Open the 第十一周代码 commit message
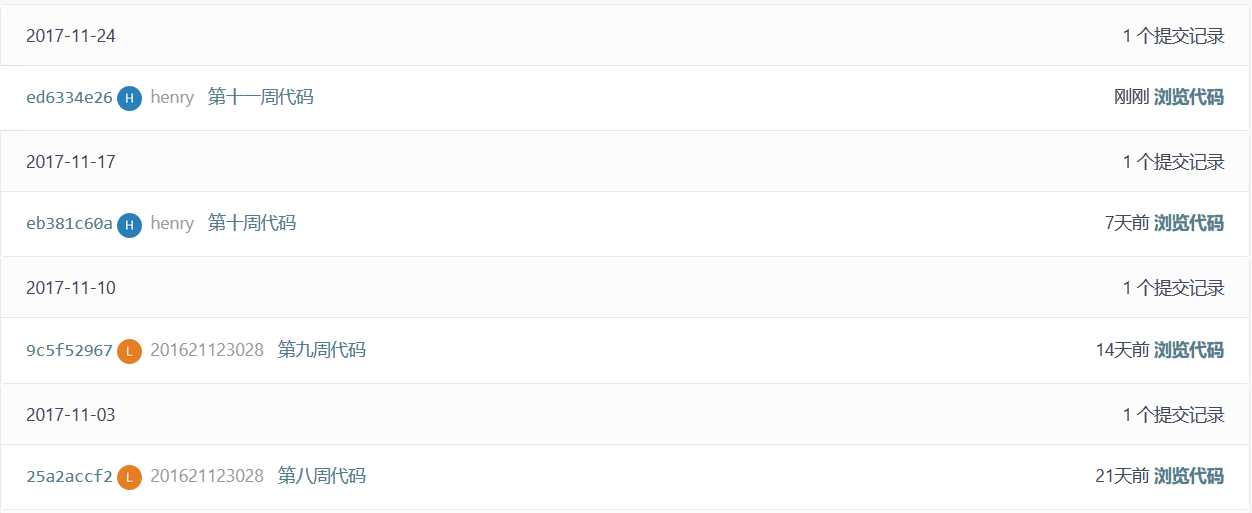The height and width of the screenshot is (513, 1252). pos(260,98)
